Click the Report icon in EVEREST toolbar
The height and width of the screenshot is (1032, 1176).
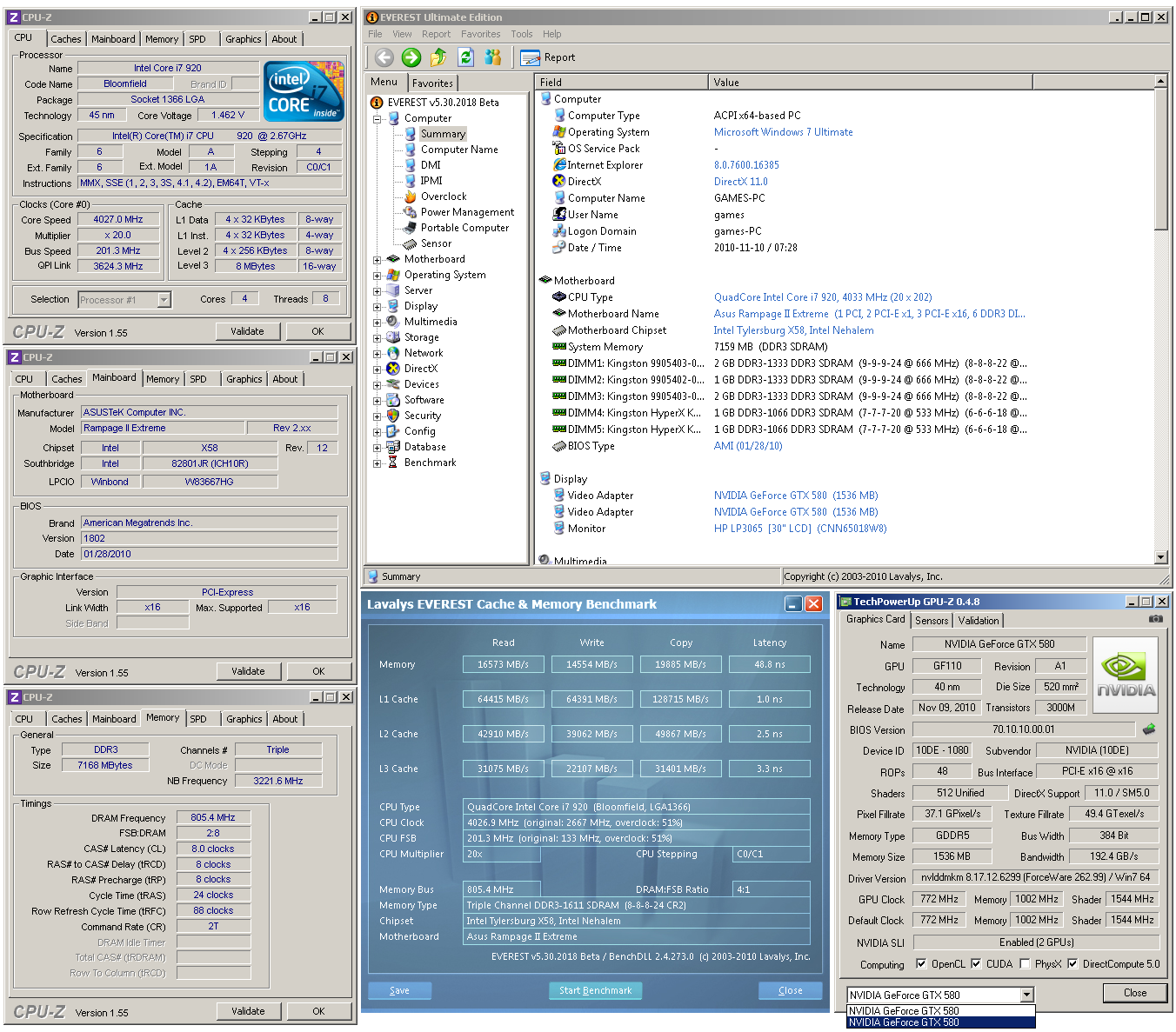530,57
